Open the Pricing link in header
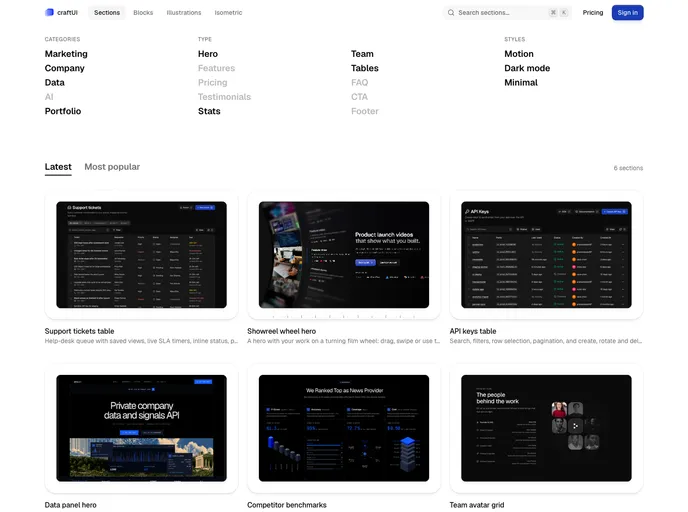The height and width of the screenshot is (512, 688). point(593,13)
